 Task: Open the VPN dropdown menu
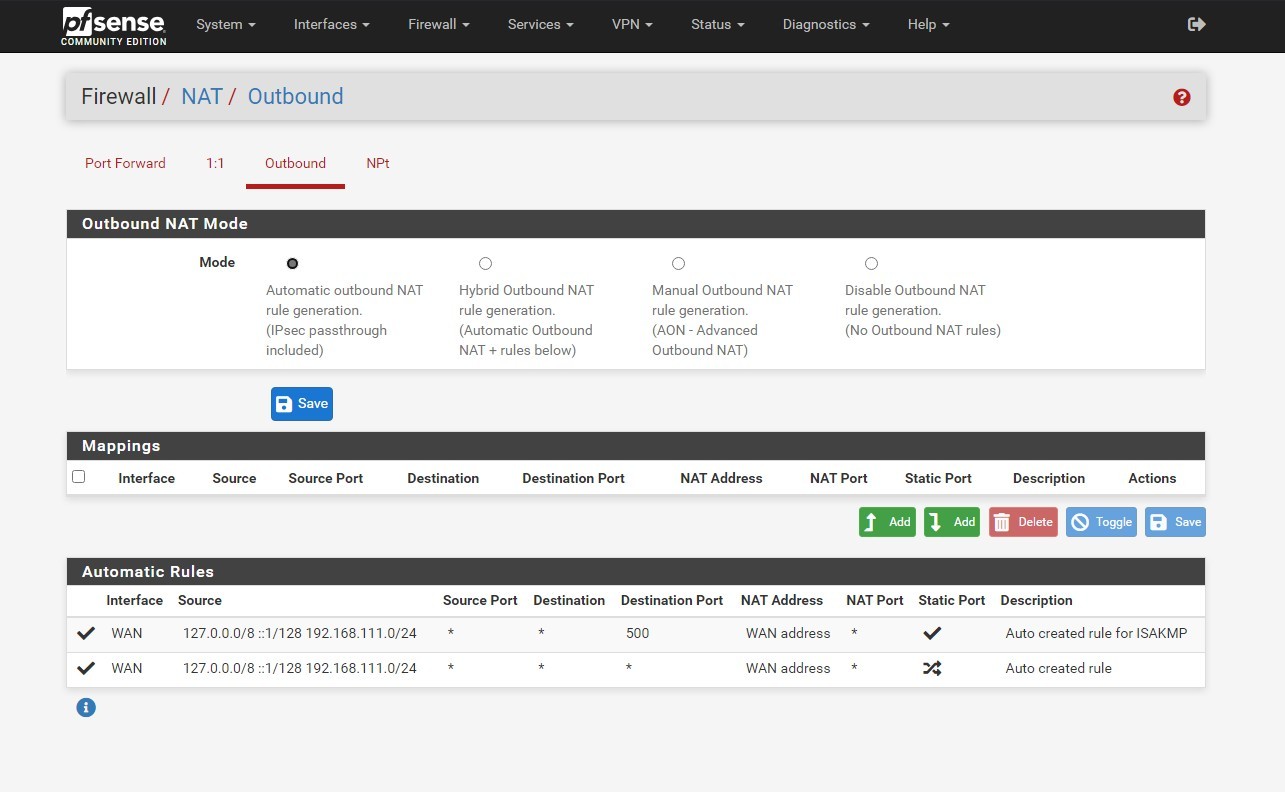pos(631,24)
